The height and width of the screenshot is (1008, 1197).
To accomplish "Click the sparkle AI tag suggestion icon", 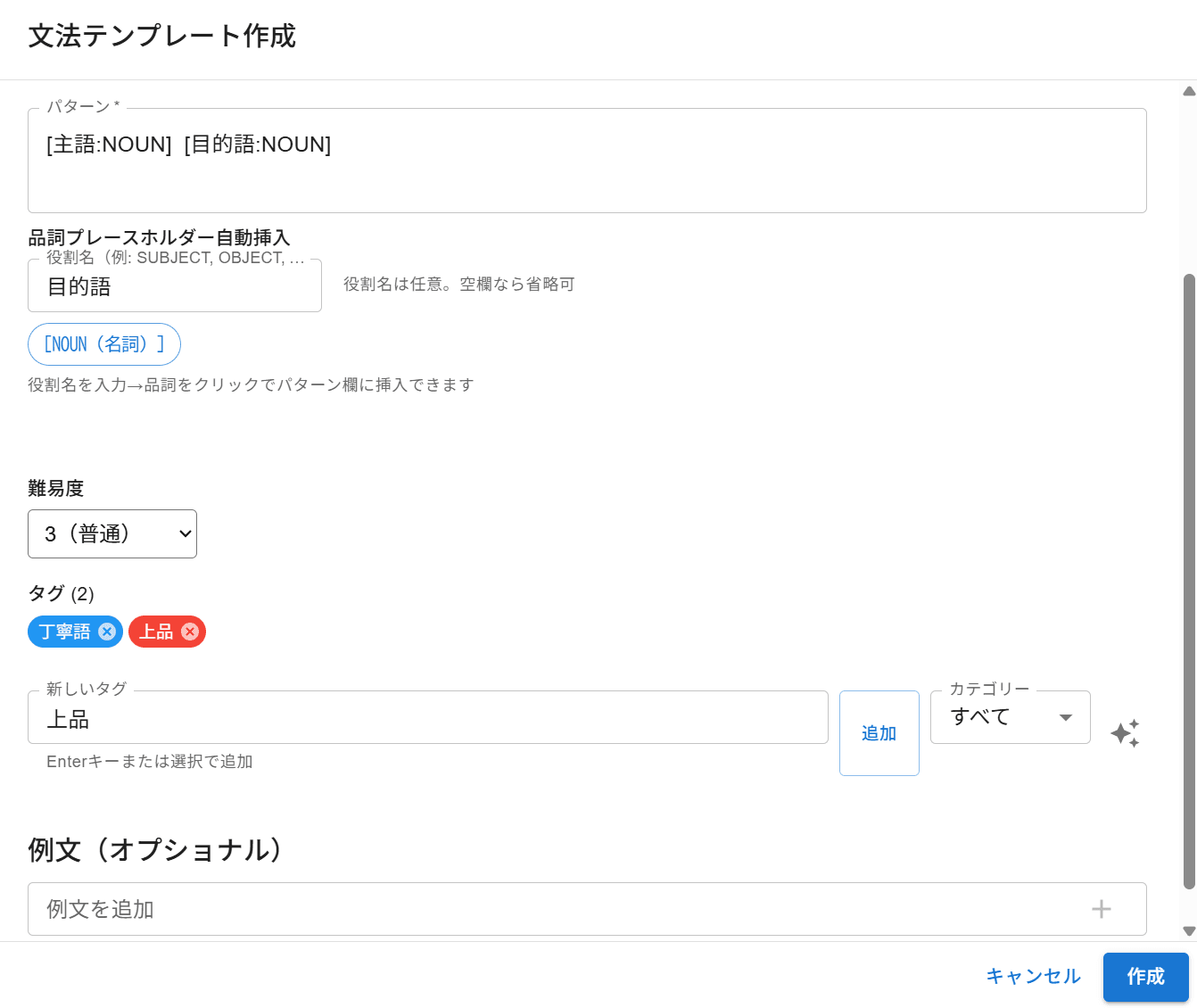I will (x=1125, y=733).
